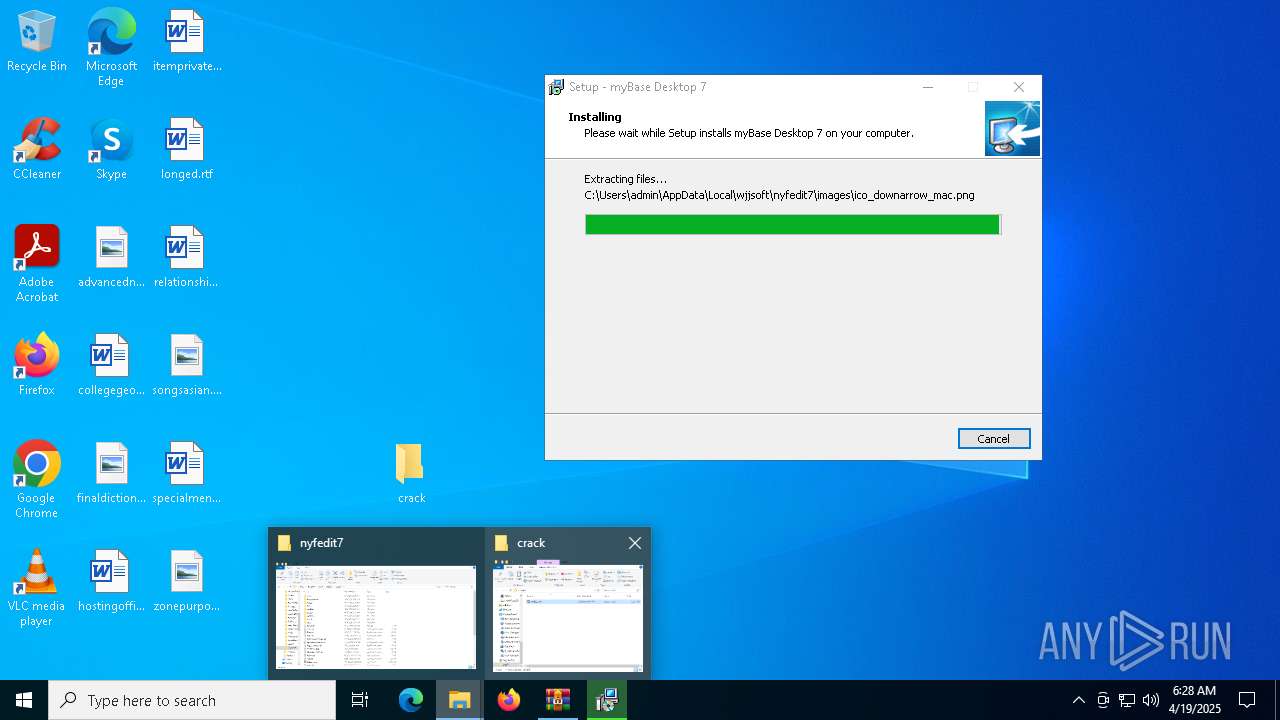Open Task View from the taskbar
Screen dimensions: 1280x720
tap(360, 700)
